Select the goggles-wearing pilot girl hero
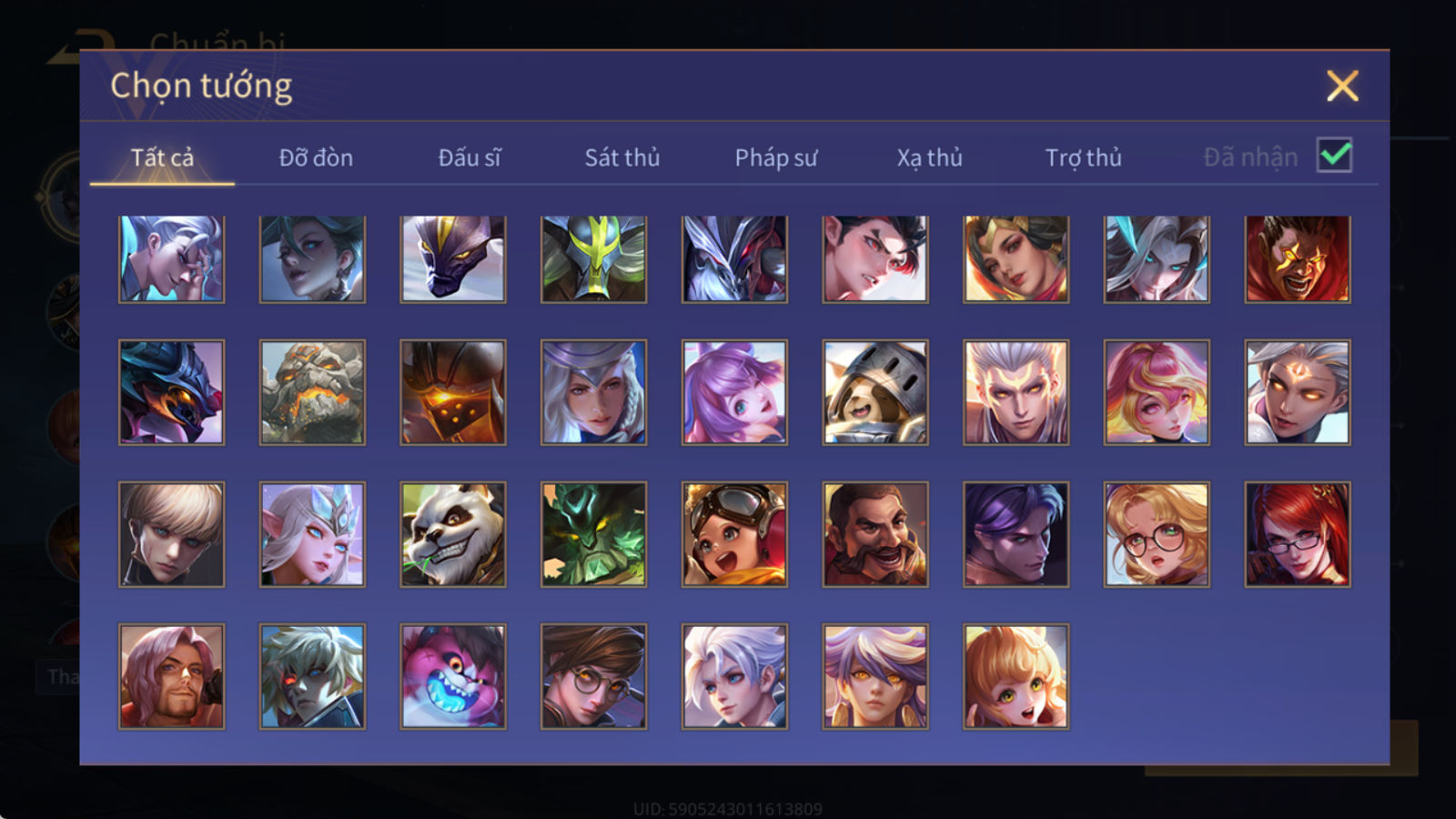Viewport: 1456px width, 819px height. (x=734, y=534)
